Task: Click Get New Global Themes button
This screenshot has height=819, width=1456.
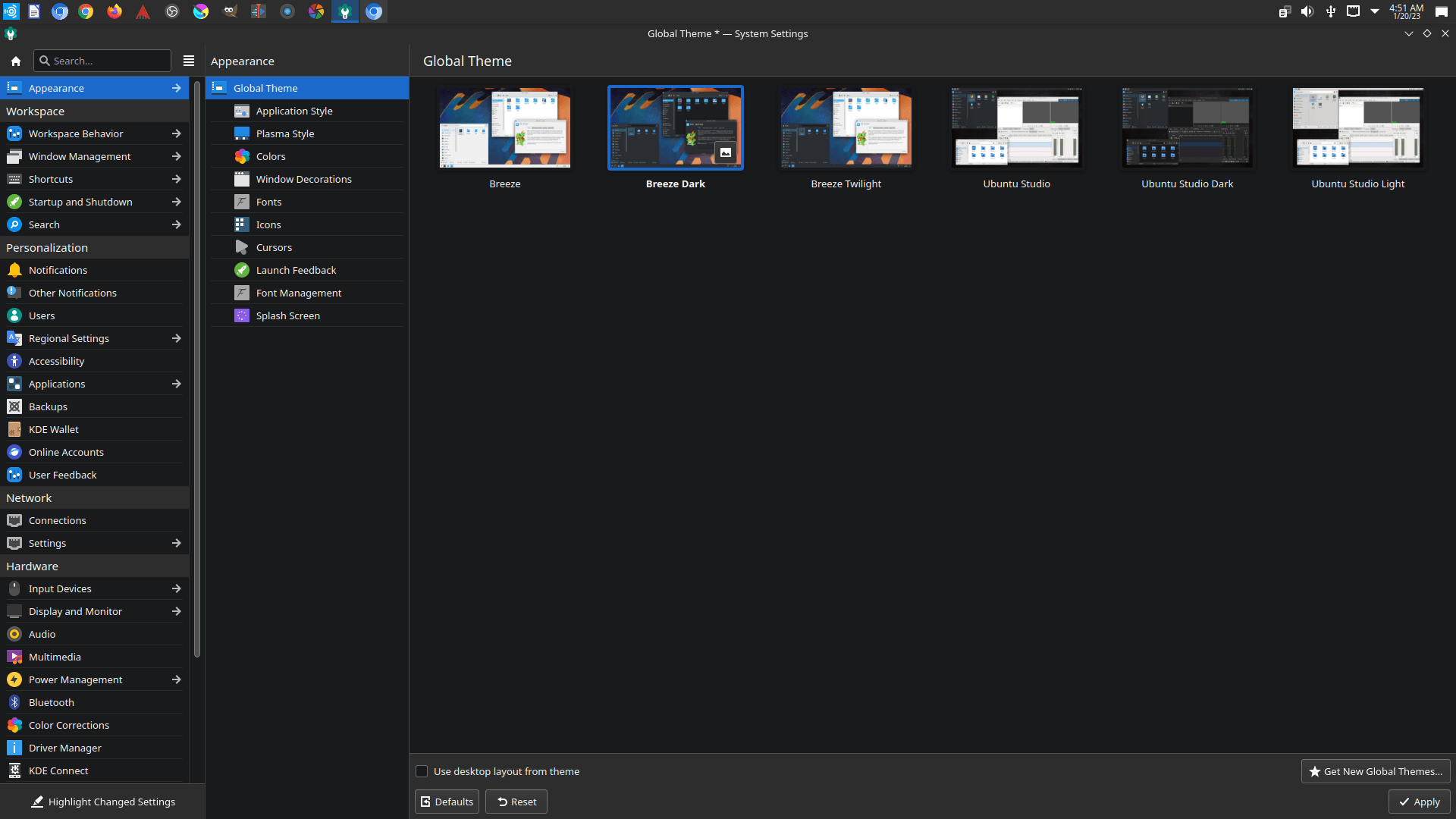Action: (x=1376, y=771)
